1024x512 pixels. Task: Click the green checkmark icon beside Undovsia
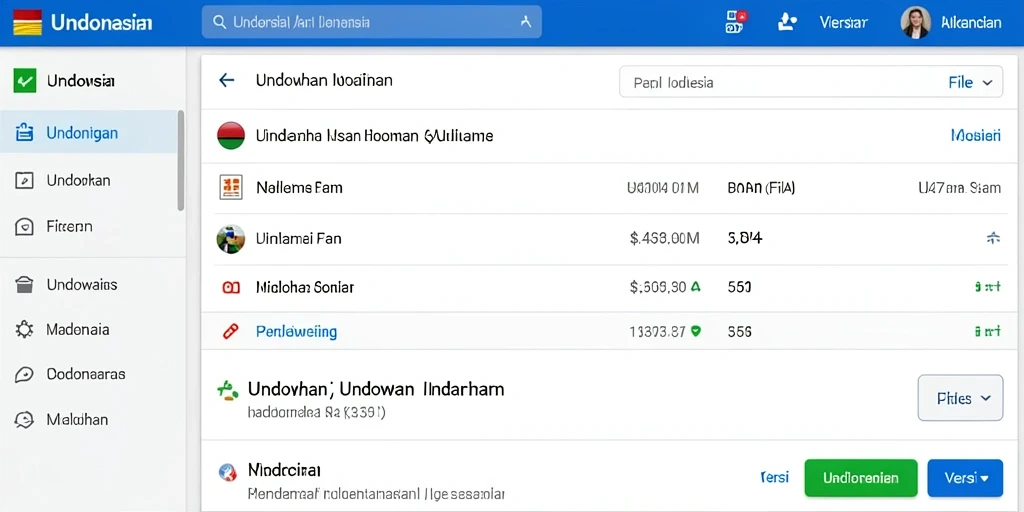pos(24,81)
